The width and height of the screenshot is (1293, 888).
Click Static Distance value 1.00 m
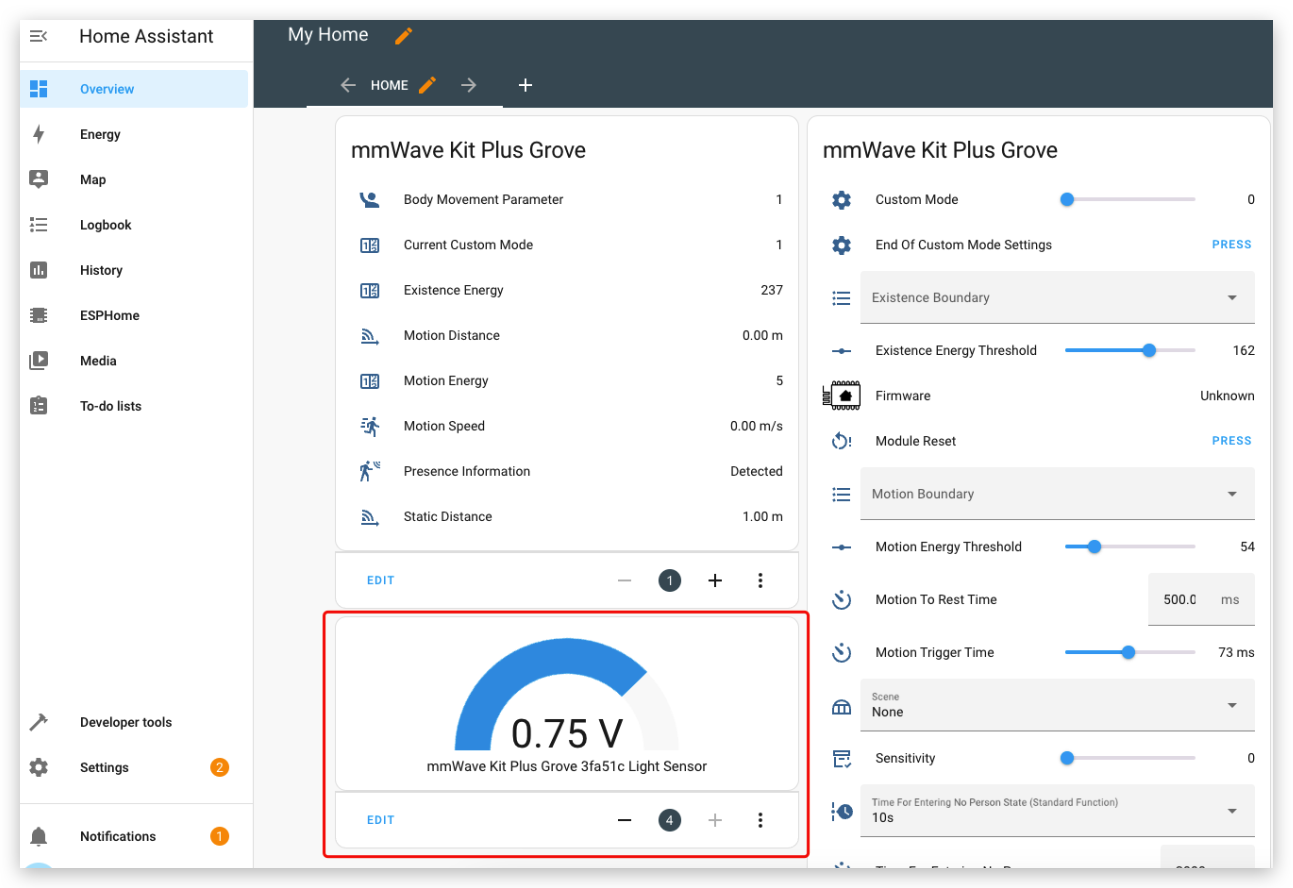(x=762, y=517)
